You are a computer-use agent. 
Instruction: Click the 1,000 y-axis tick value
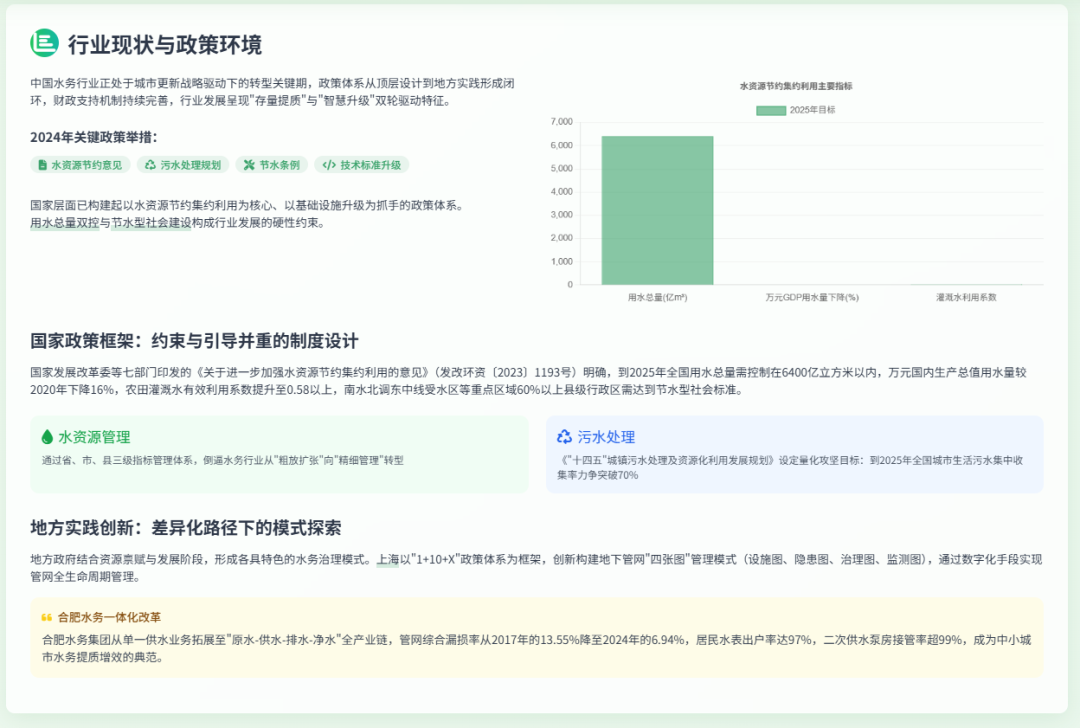coord(561,262)
